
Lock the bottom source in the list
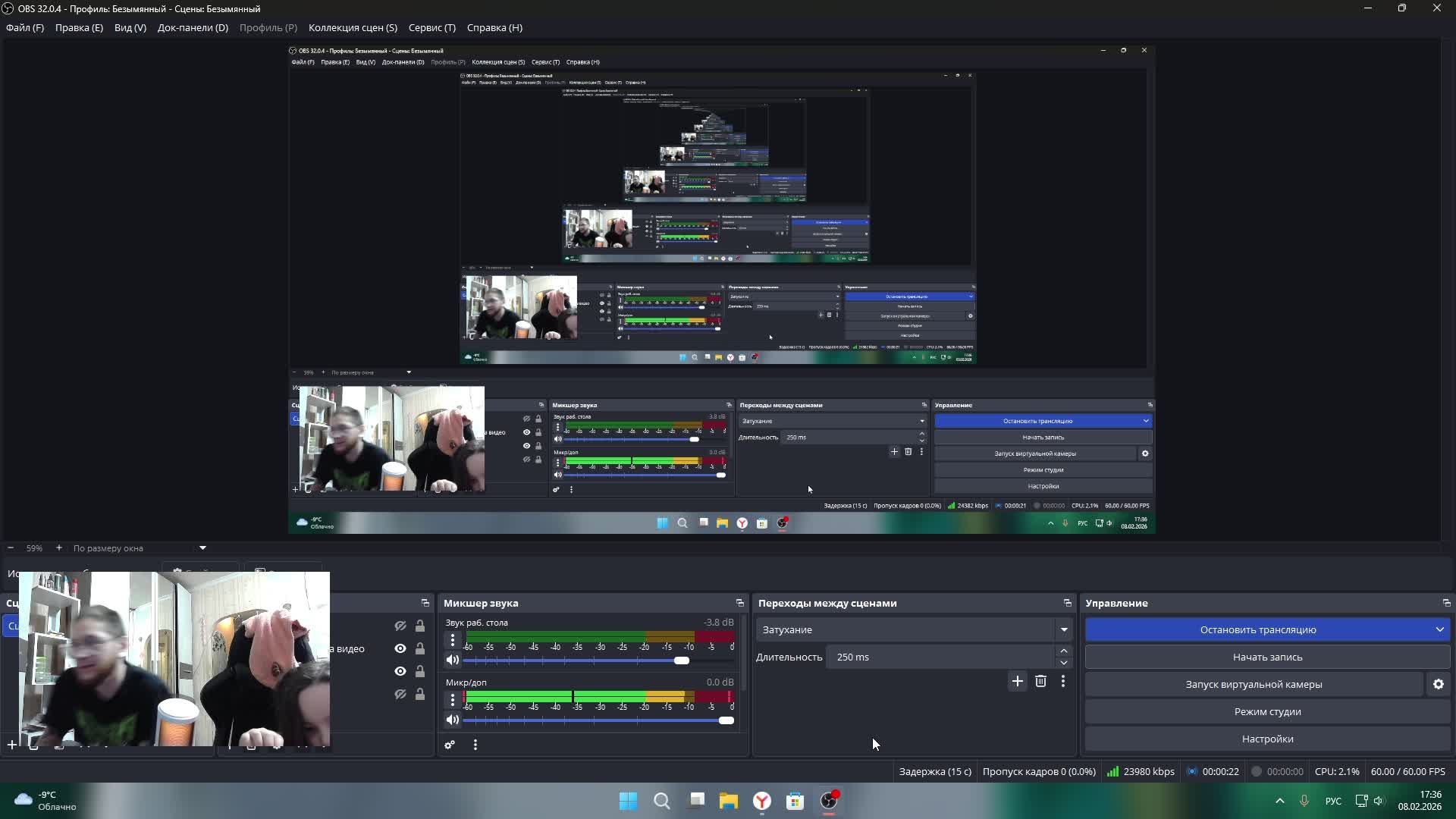[419, 694]
